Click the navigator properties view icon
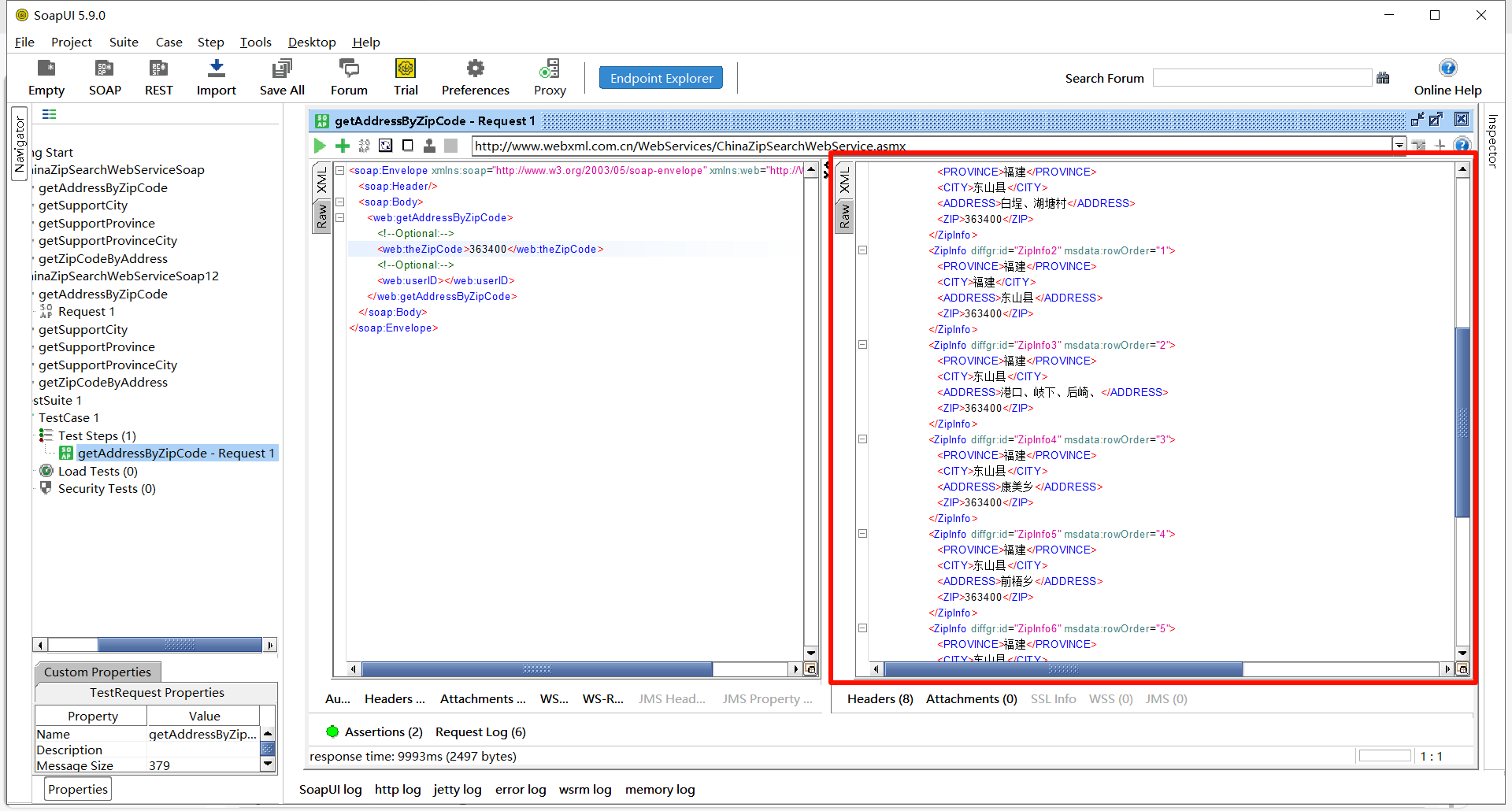Image resolution: width=1512 pixels, height=811 pixels. 49,114
